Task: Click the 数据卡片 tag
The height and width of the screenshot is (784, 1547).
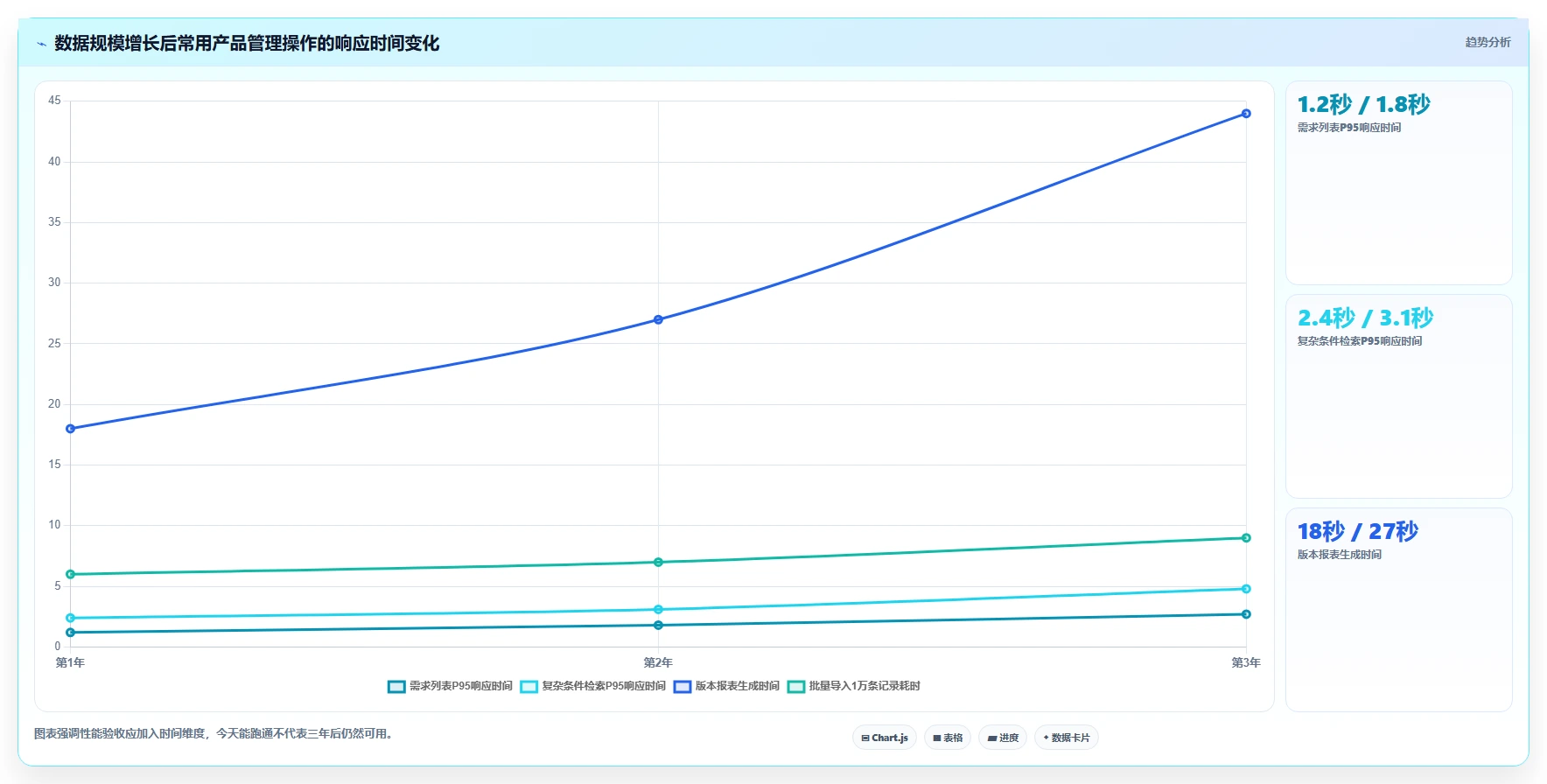Action: pos(1067,738)
